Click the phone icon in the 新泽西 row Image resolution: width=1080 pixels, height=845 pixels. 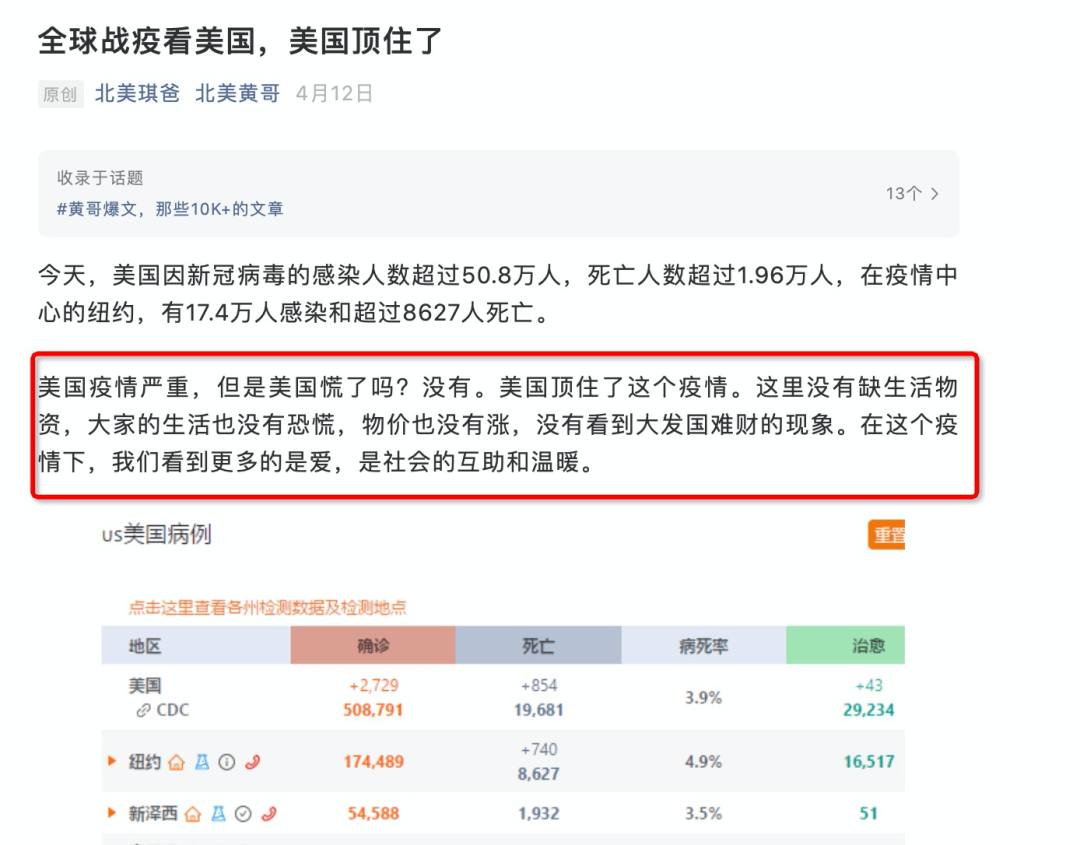[x=271, y=813]
